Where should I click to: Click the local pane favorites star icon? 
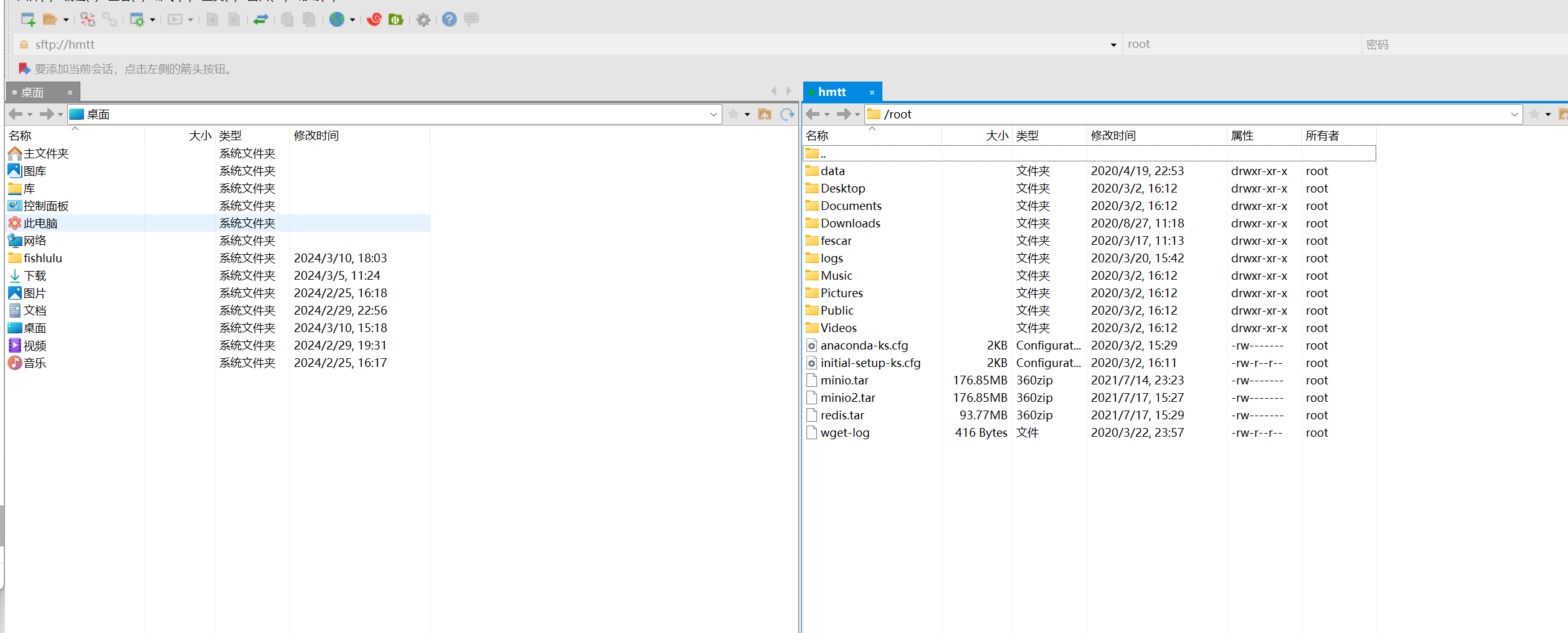click(x=734, y=114)
